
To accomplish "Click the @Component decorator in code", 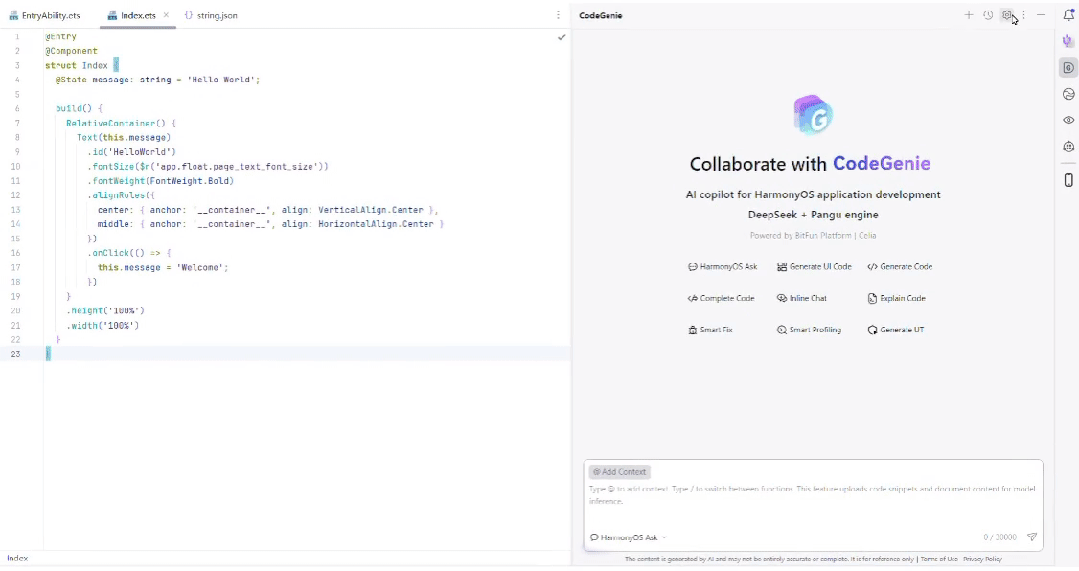I will coord(72,51).
